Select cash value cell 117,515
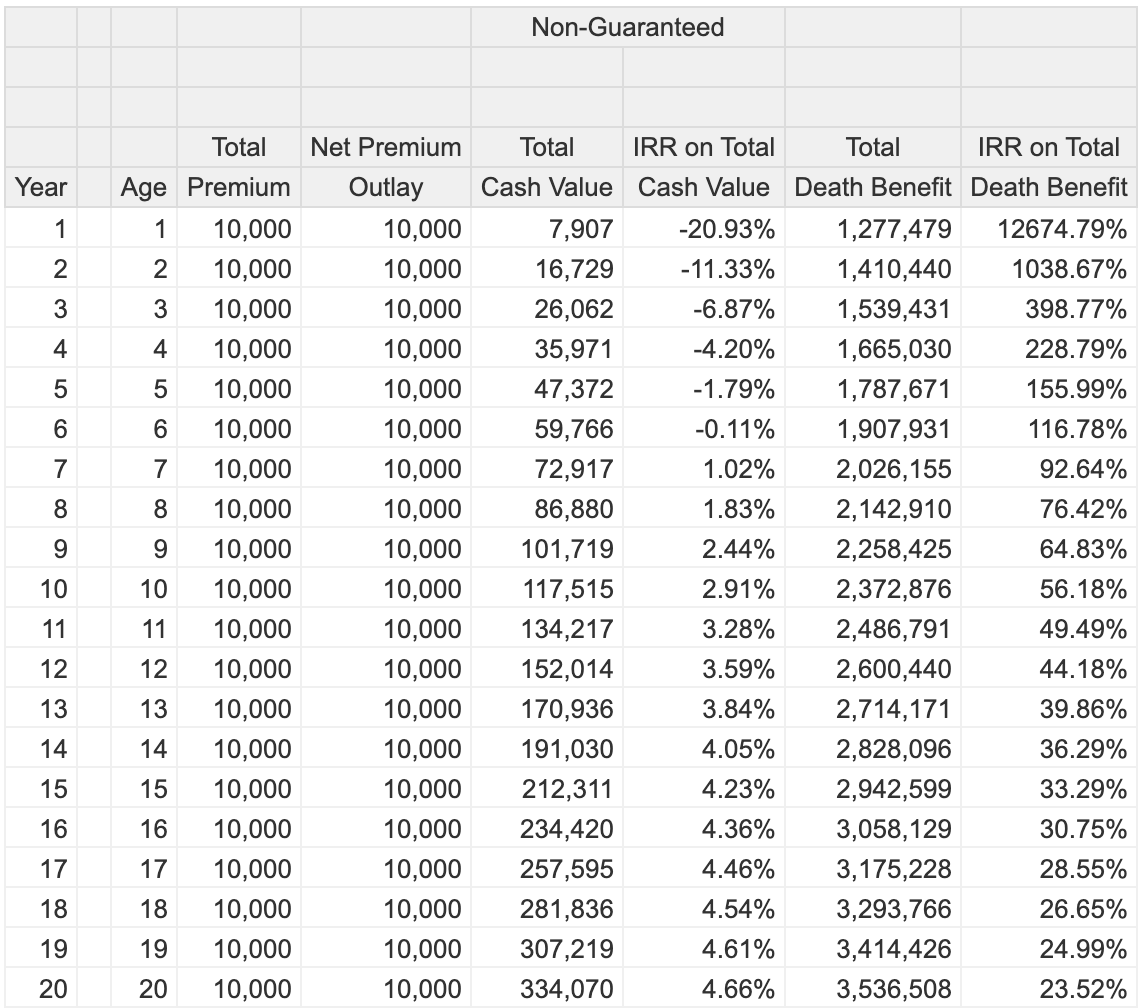Image resolution: width=1148 pixels, height=1008 pixels. coord(567,589)
